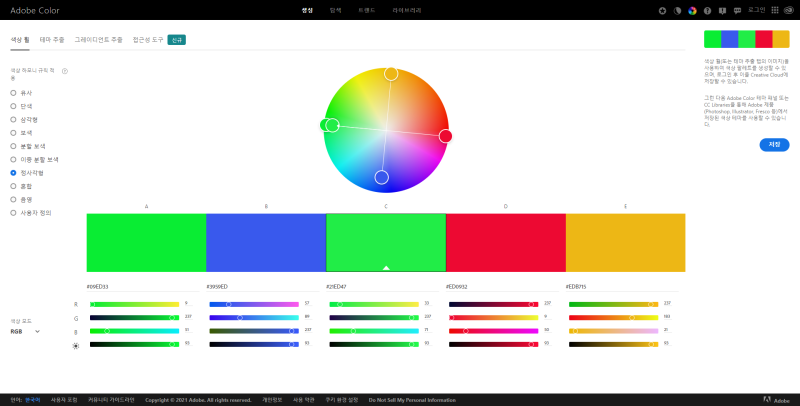Click the red handle on the color wheel
The height and width of the screenshot is (406, 800).
point(445,136)
